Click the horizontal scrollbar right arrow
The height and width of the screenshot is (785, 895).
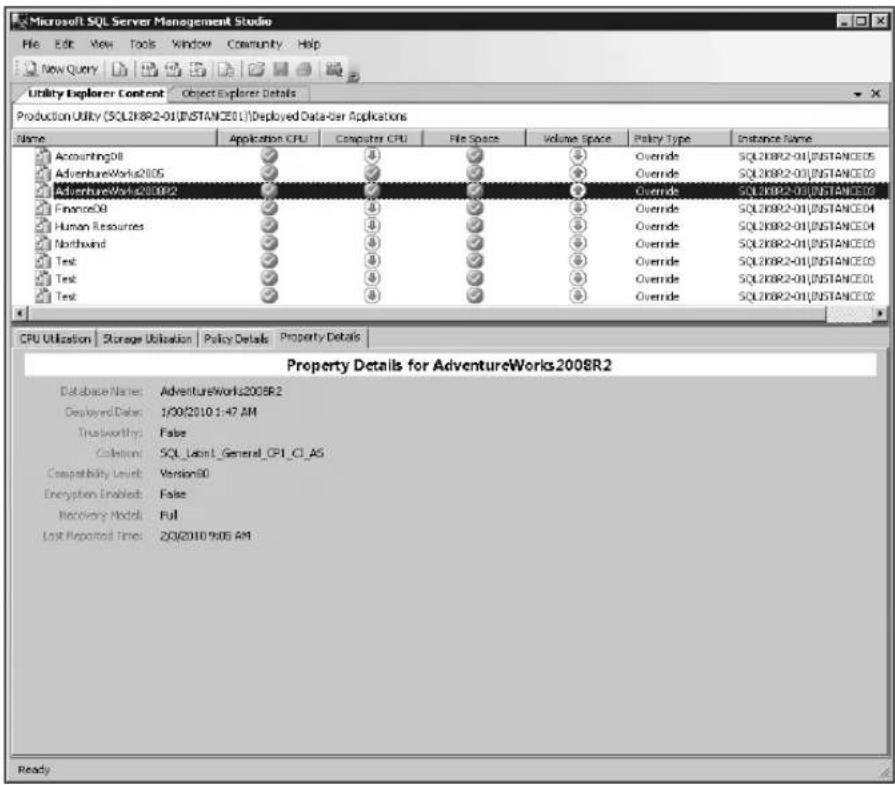tap(880, 313)
